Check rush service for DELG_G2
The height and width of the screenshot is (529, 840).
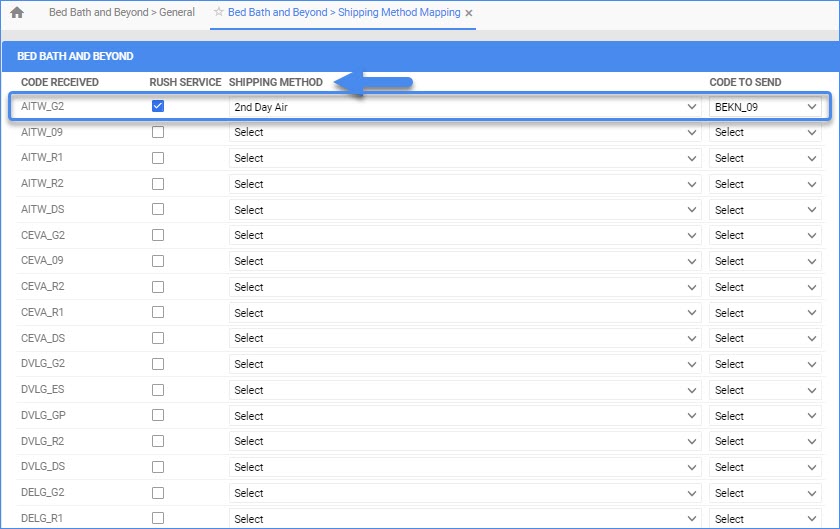(158, 493)
